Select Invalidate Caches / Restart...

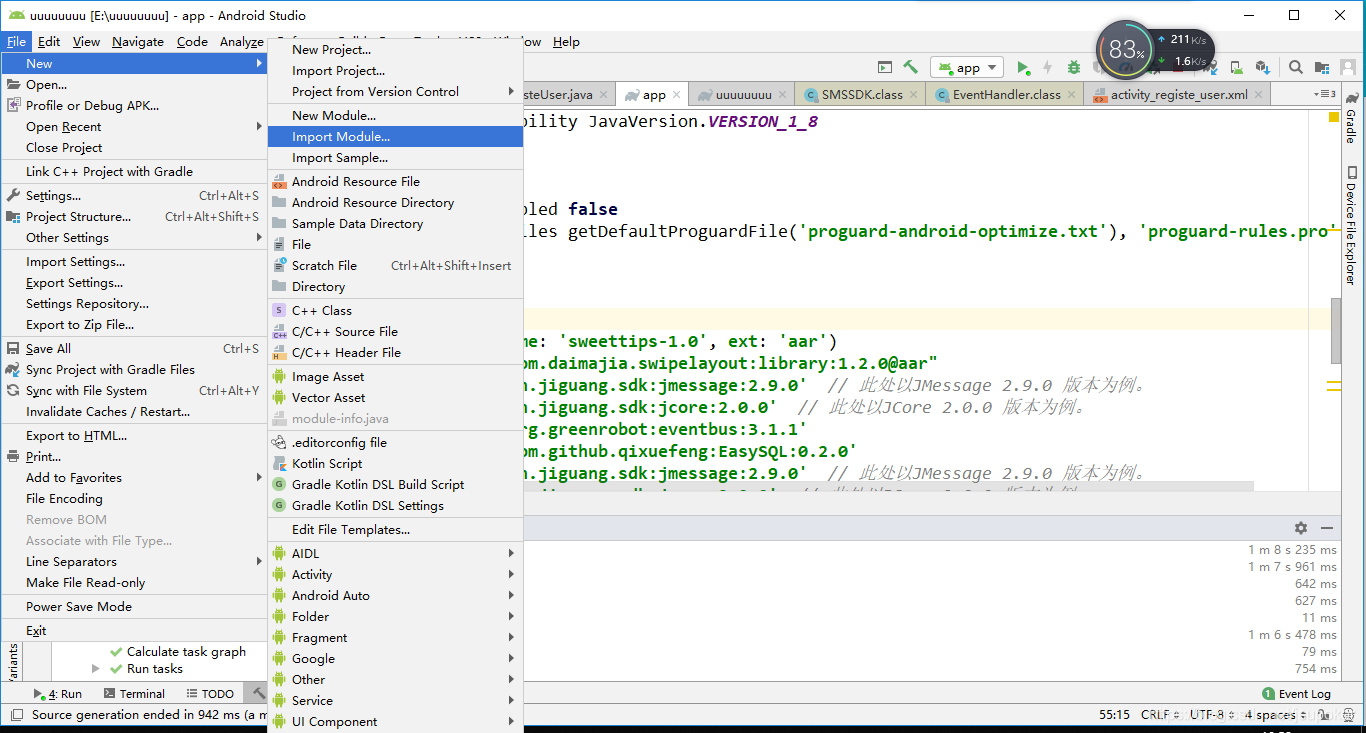(134, 411)
